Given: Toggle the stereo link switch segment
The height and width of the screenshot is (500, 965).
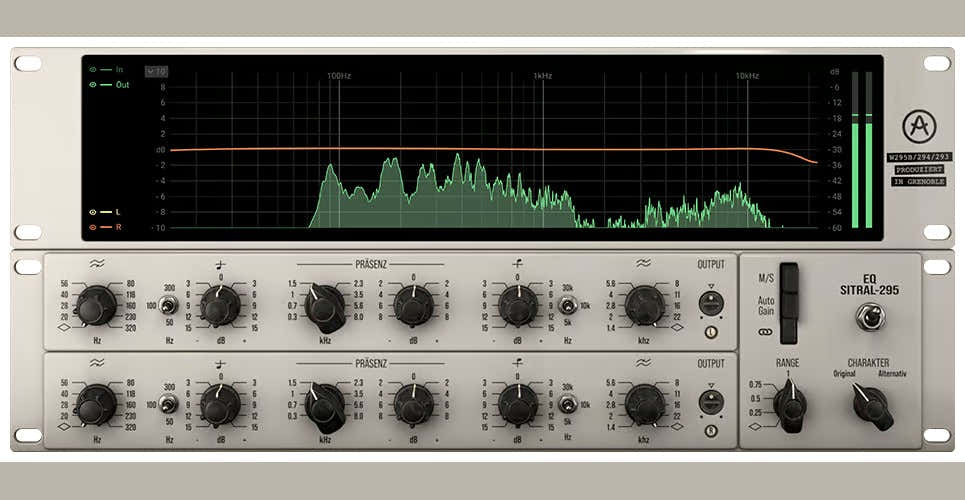Looking at the screenshot, I should pyautogui.click(x=789, y=331).
